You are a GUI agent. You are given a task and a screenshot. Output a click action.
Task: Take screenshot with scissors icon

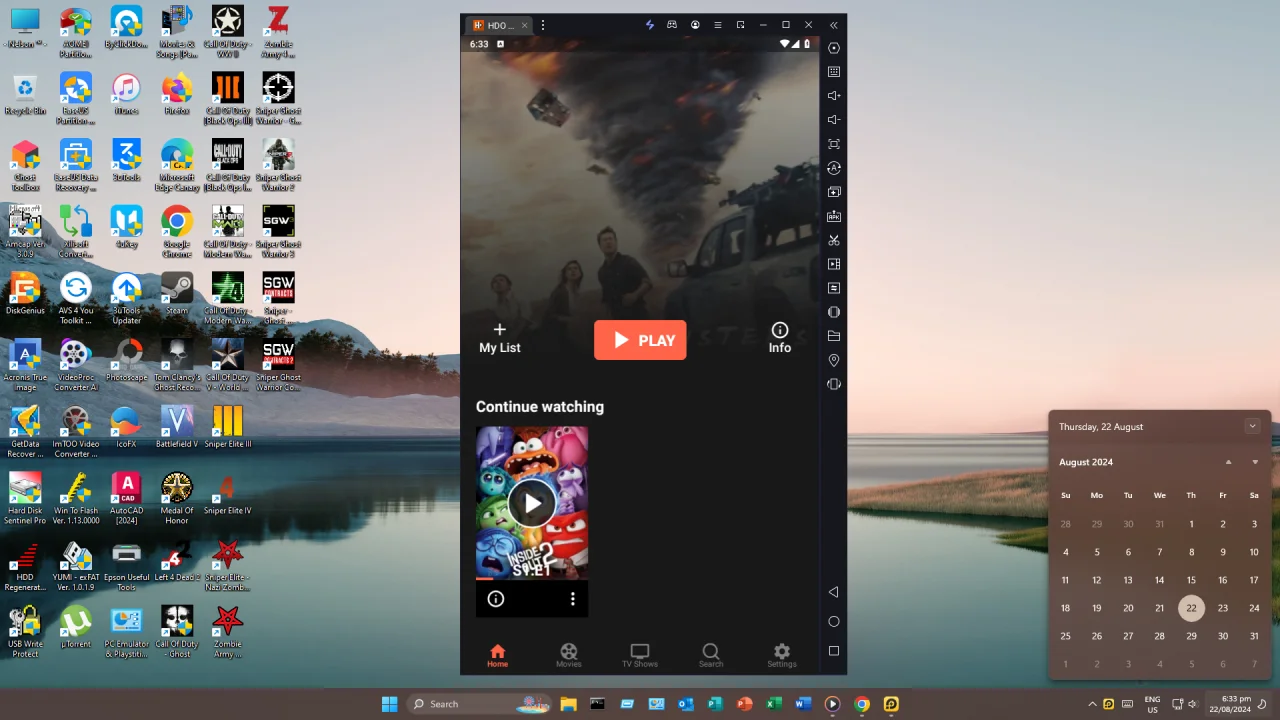(x=834, y=240)
